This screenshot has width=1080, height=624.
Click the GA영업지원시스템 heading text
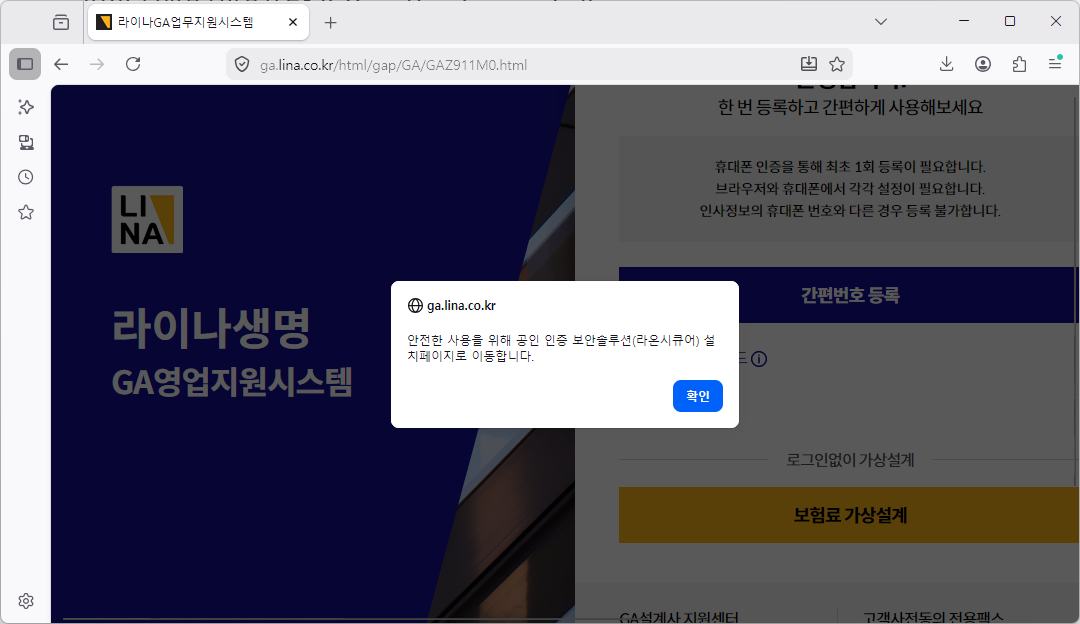pyautogui.click(x=232, y=382)
